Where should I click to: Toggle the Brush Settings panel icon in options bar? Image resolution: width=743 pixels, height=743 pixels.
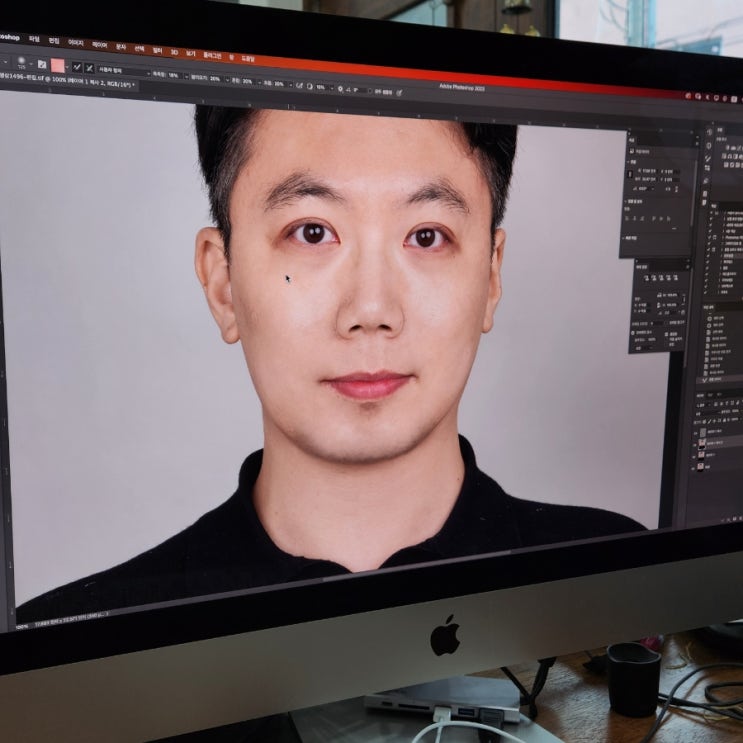click(x=42, y=64)
